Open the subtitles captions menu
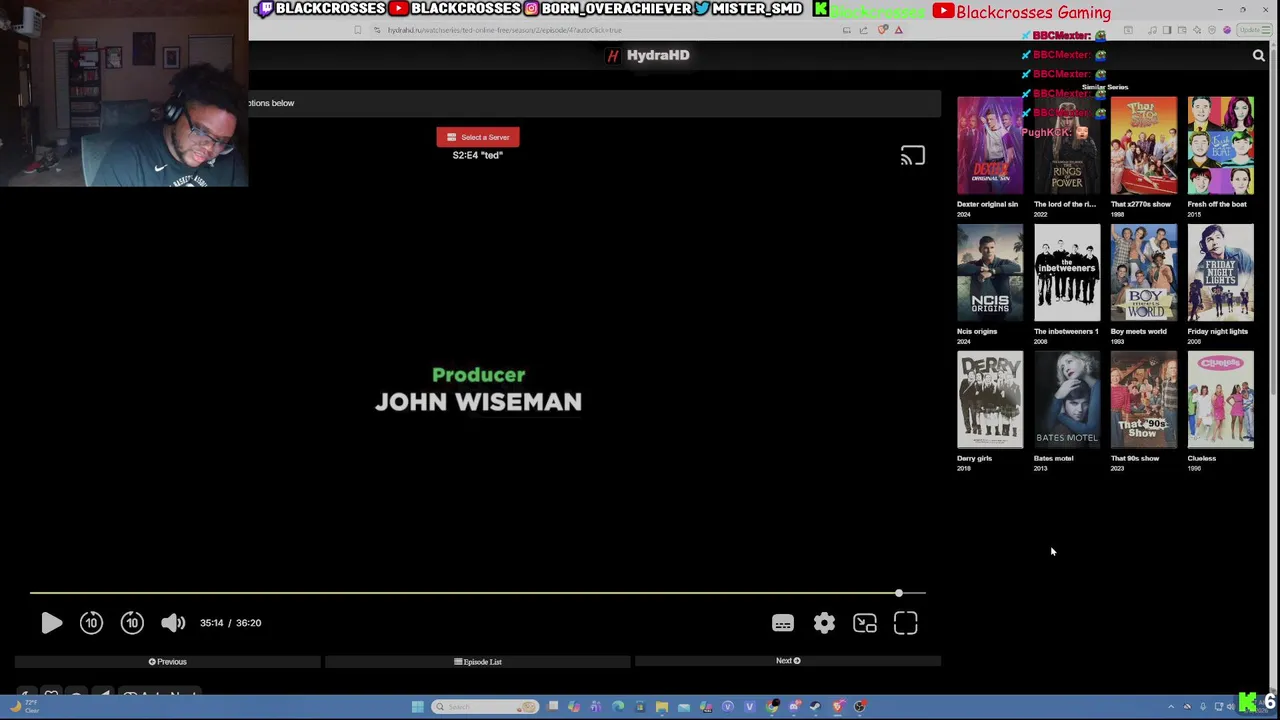 [783, 623]
